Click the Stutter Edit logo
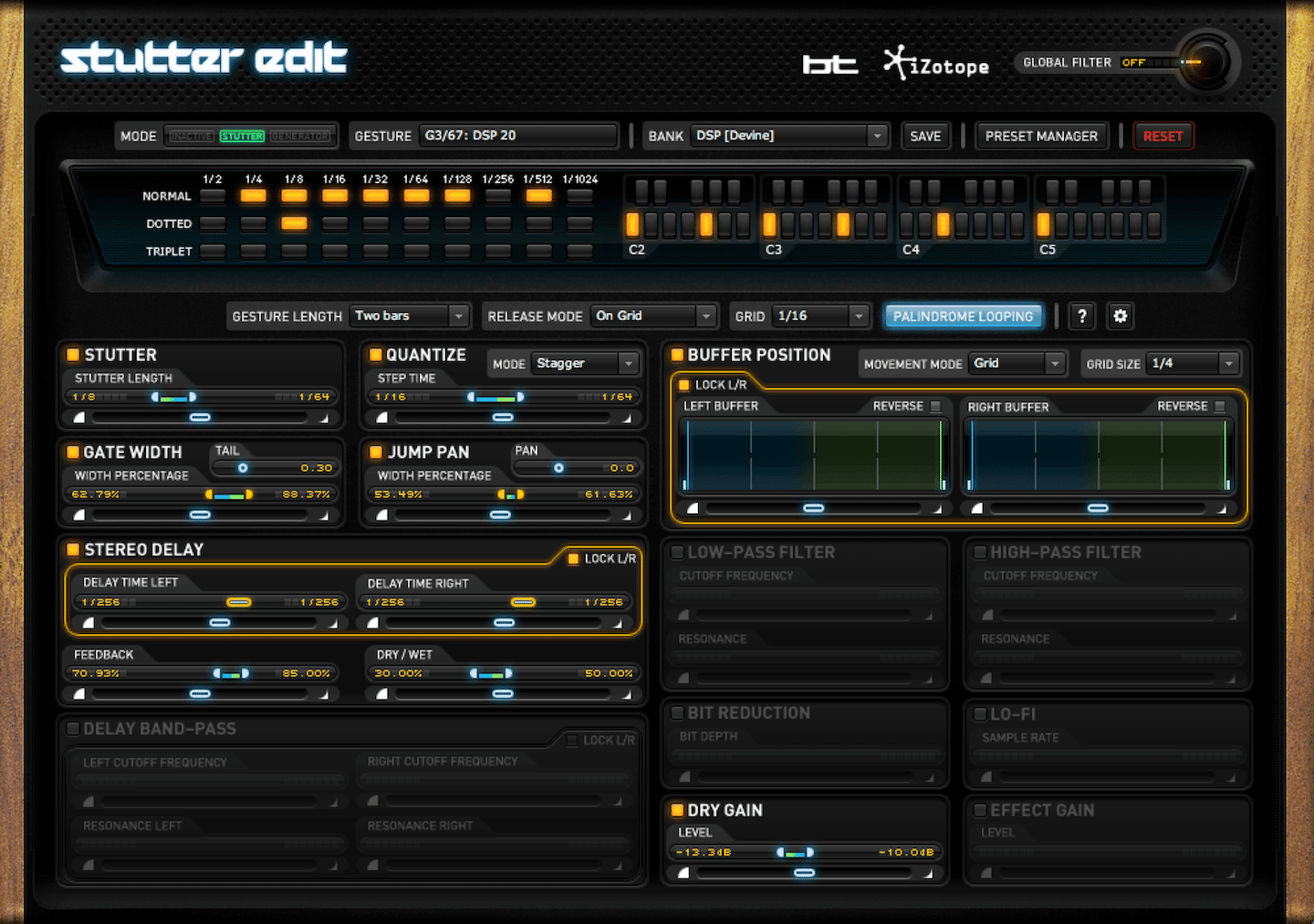1314x924 pixels. pyautogui.click(x=203, y=58)
